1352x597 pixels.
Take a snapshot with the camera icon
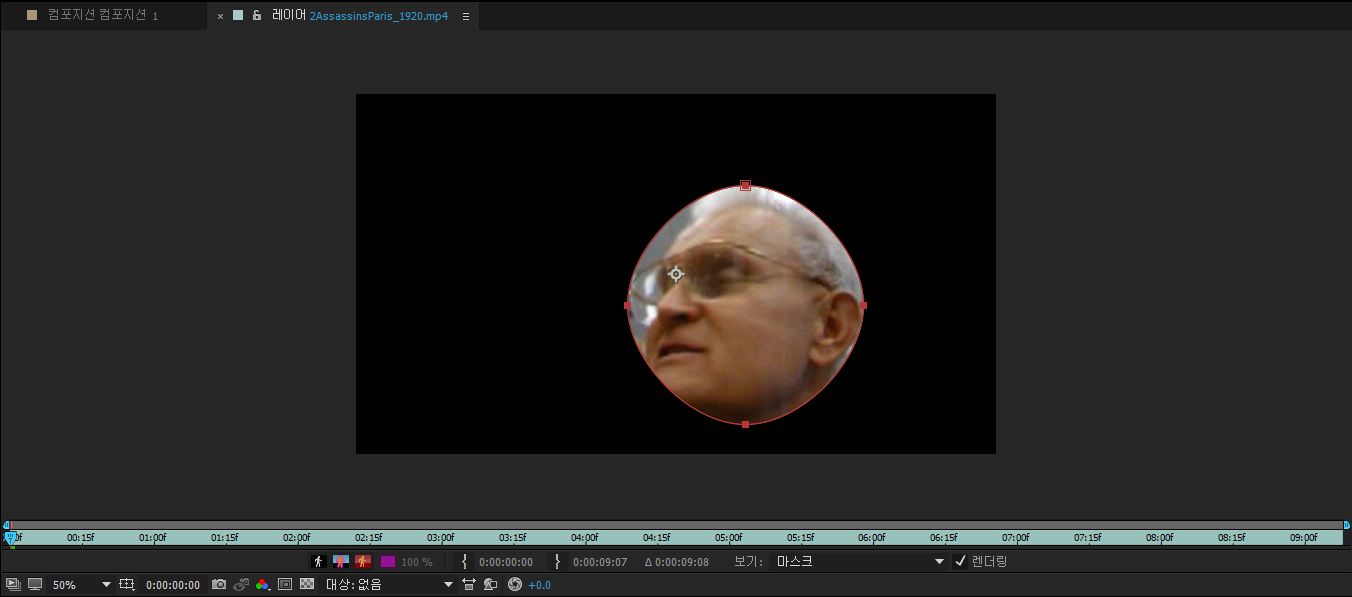point(219,584)
